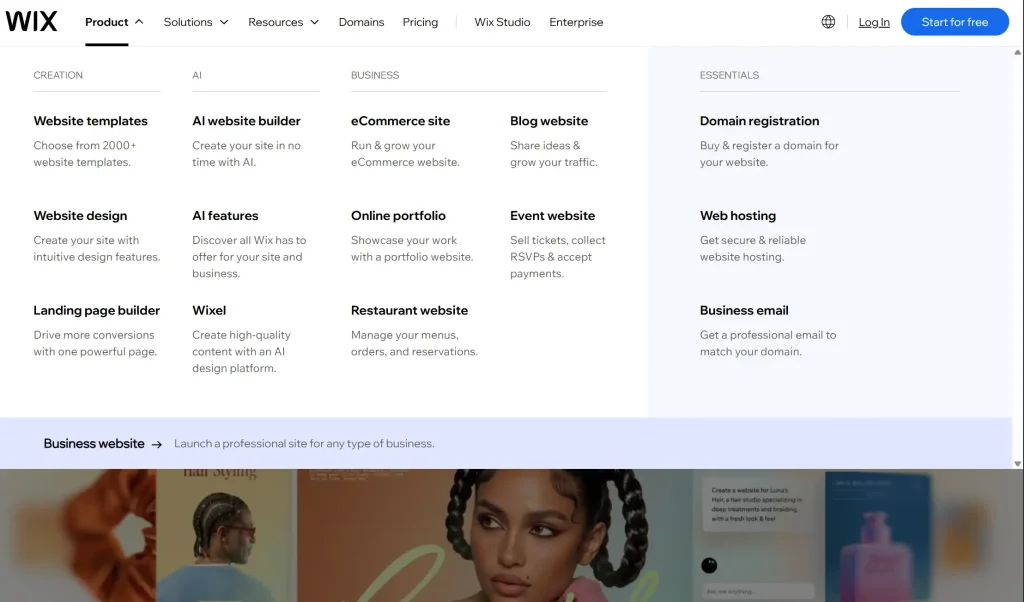Image resolution: width=1024 pixels, height=602 pixels.
Task: Click 'Manage your menus, orders, and reservations.'
Action: click(414, 343)
